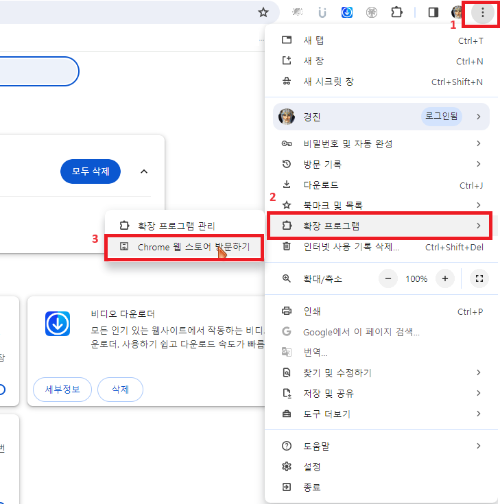Bookmark this page with the star icon
Viewport: 500px width, 504px height.
pos(263,13)
